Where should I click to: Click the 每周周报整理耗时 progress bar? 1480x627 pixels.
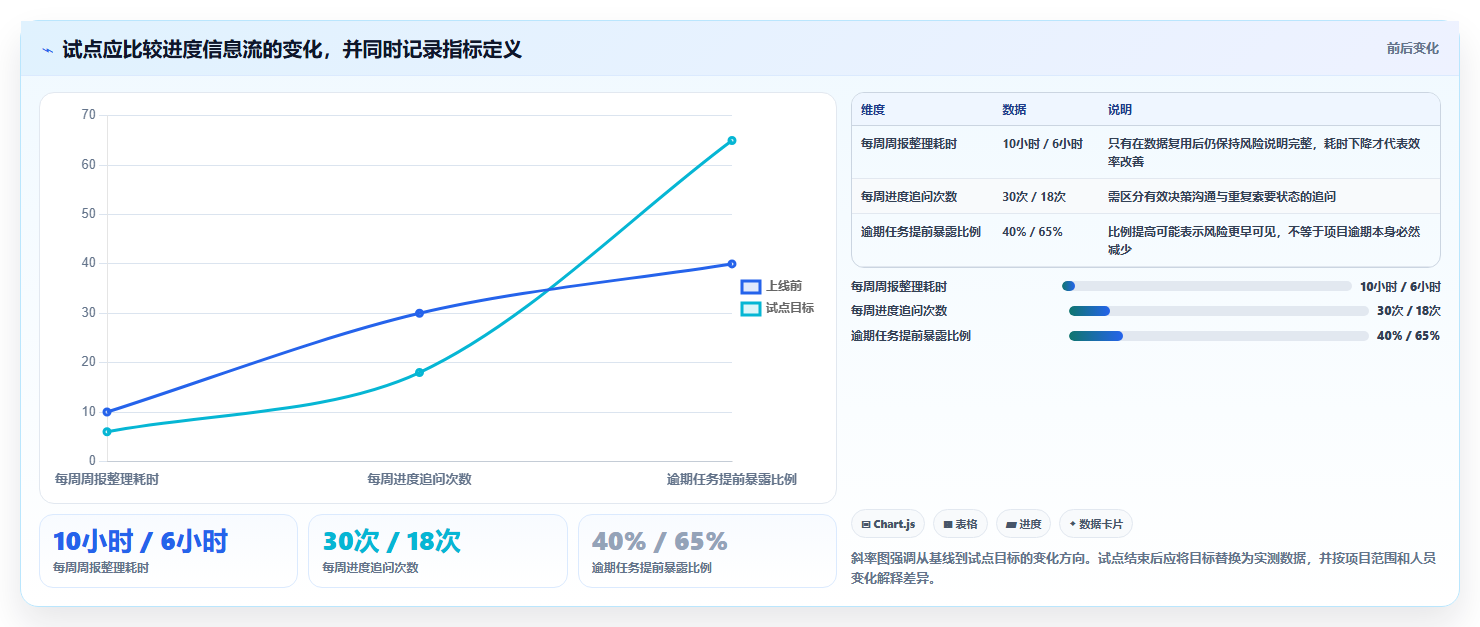point(1207,286)
